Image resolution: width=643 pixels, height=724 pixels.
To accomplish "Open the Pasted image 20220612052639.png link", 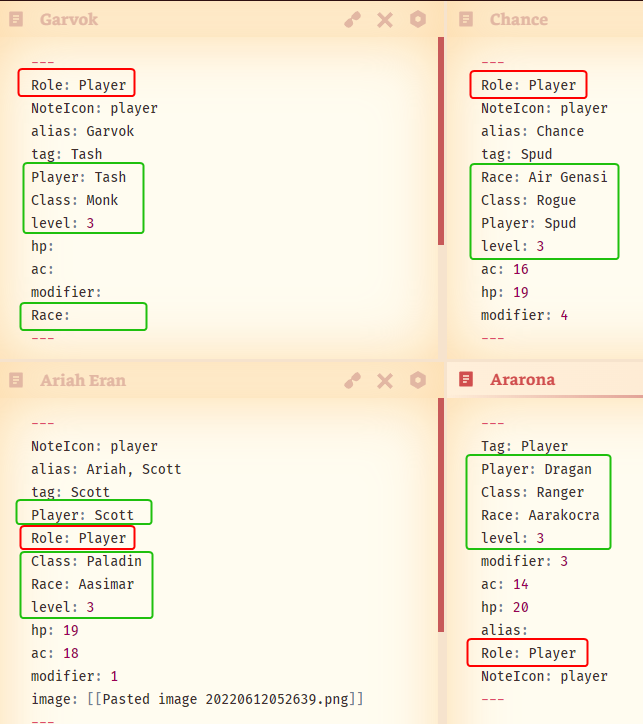I will coord(225,699).
